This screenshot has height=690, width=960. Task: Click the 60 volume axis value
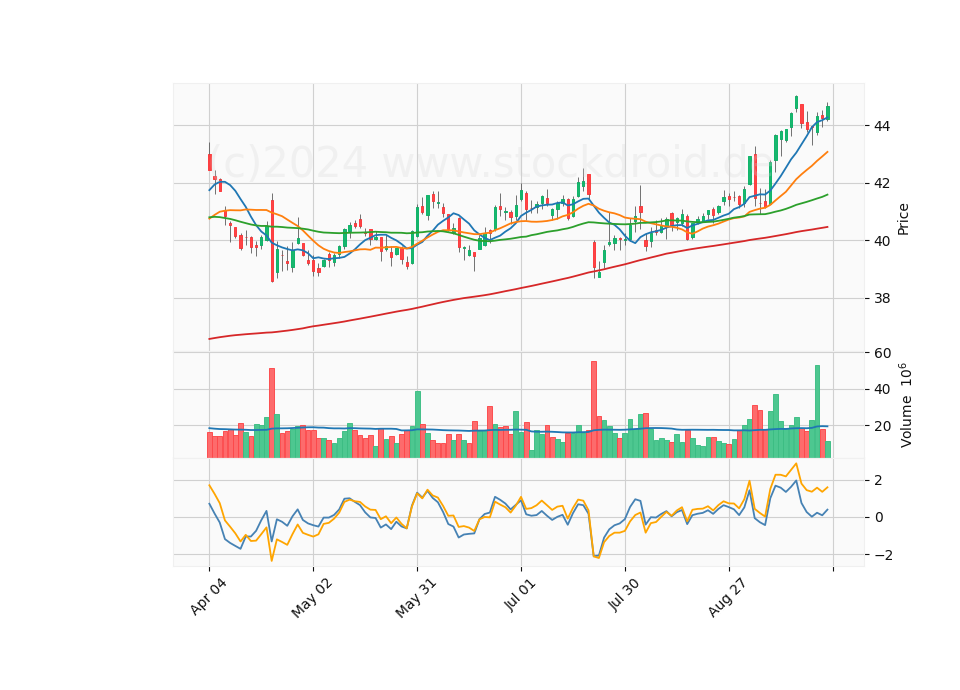(x=882, y=353)
